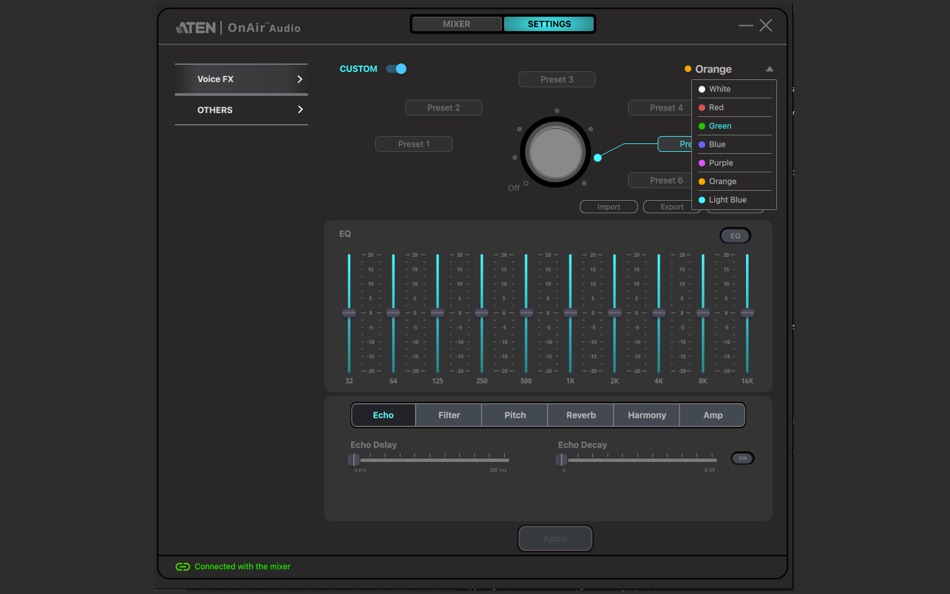Open the Voice FX section
The width and height of the screenshot is (950, 594).
[x=241, y=79]
